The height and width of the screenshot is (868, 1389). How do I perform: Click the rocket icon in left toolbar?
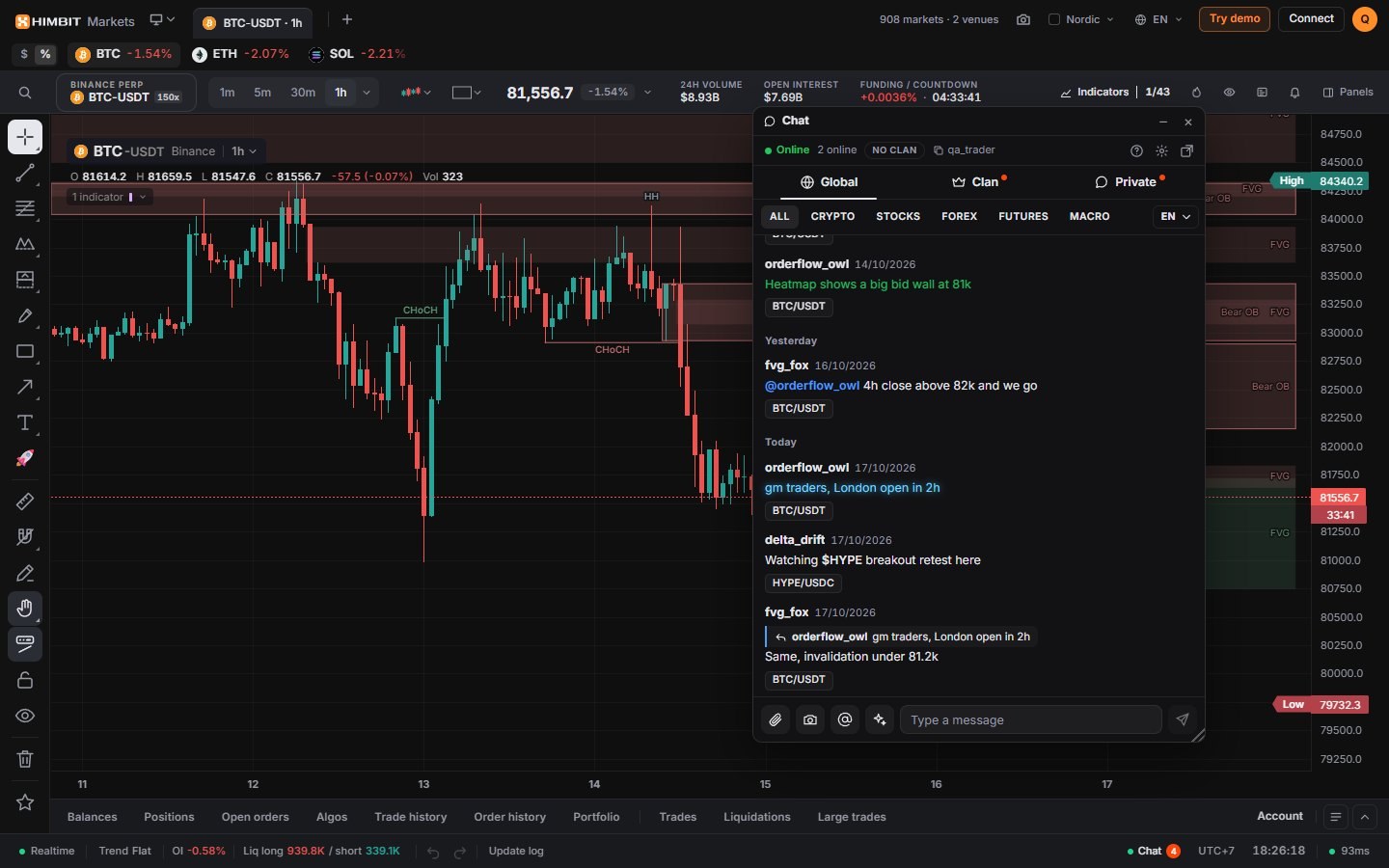[25, 458]
